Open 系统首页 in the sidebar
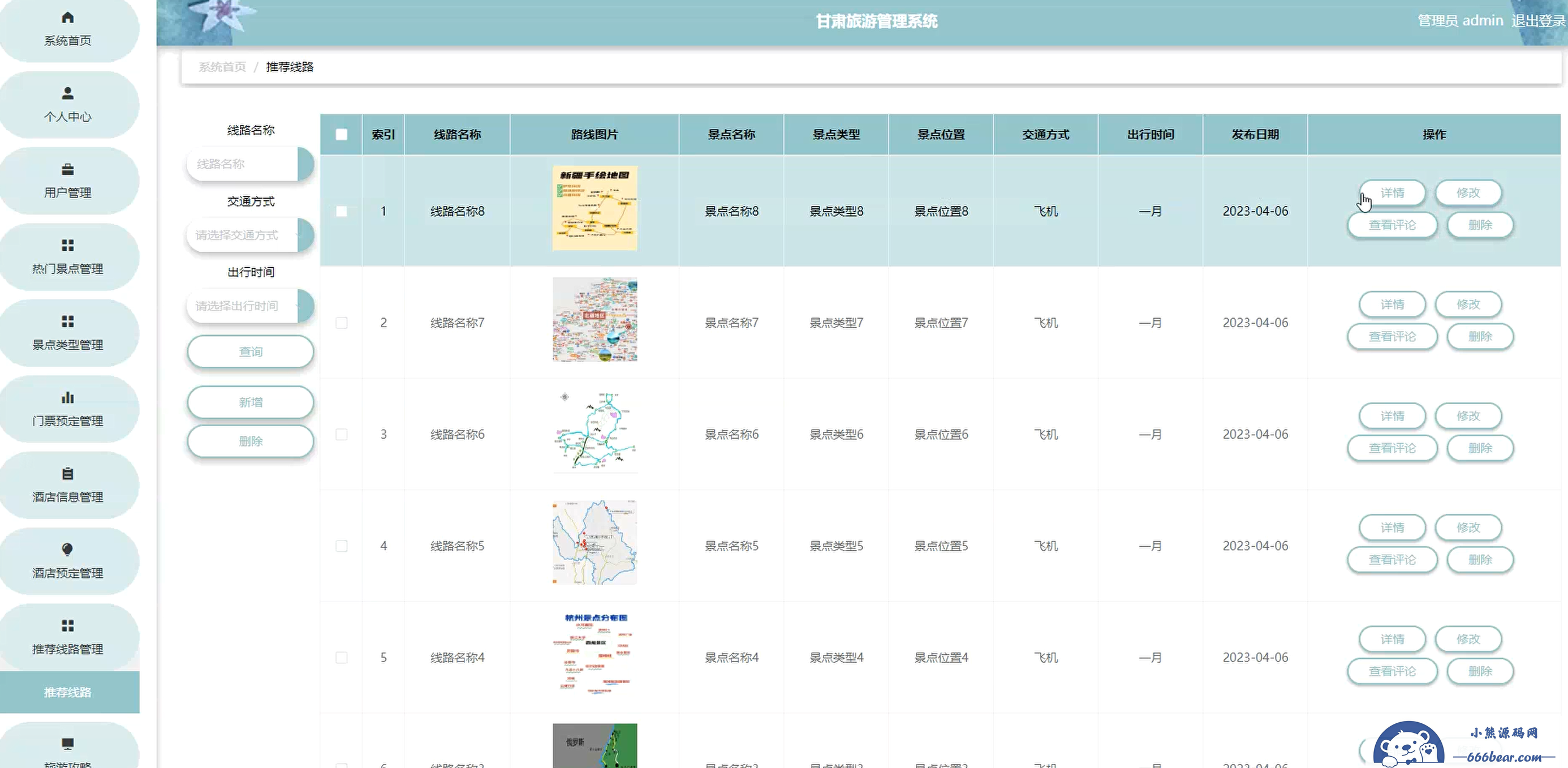 click(68, 29)
